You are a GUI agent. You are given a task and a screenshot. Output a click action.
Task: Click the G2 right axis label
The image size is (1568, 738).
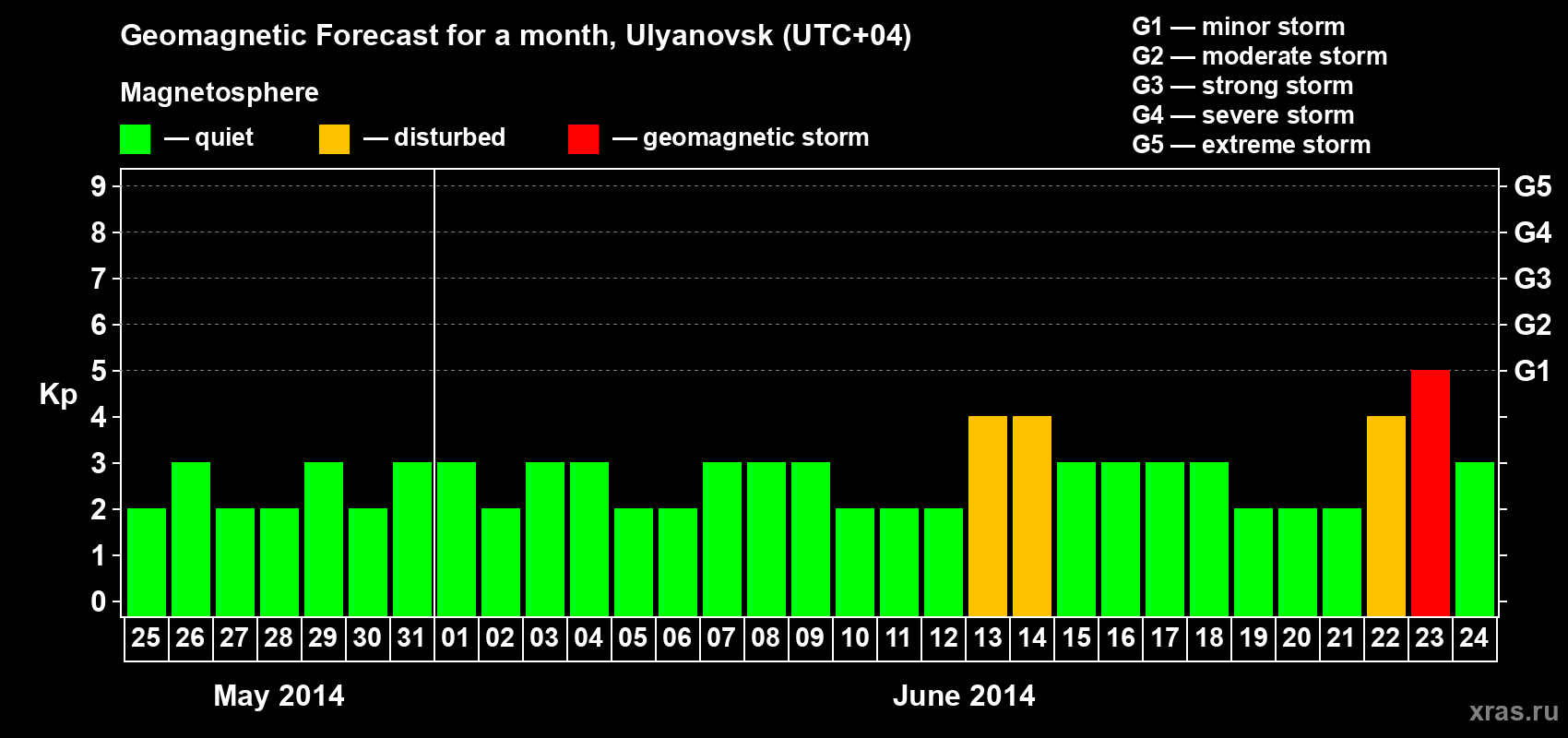coord(1532,325)
